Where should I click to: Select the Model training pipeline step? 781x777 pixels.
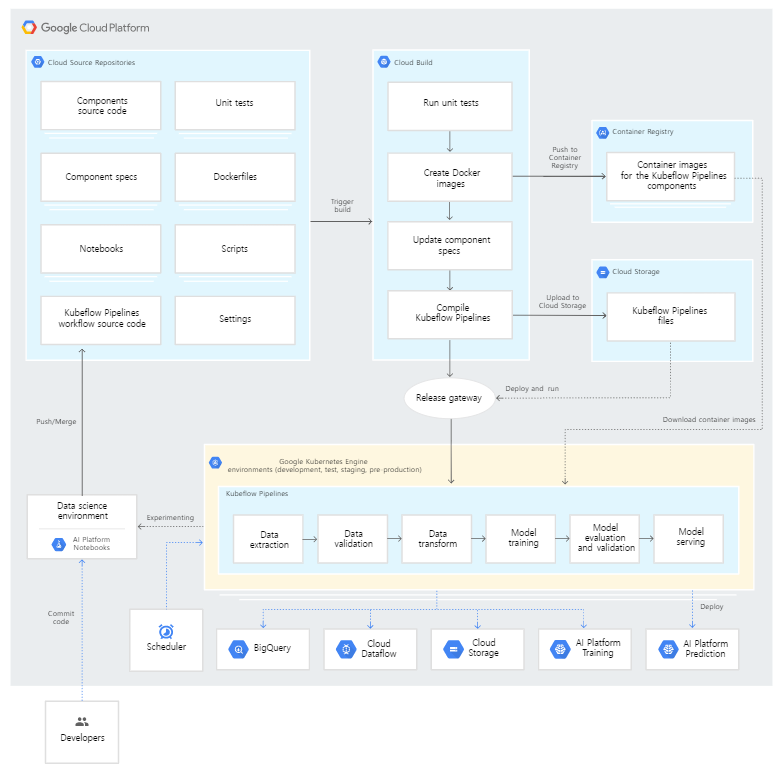point(521,539)
